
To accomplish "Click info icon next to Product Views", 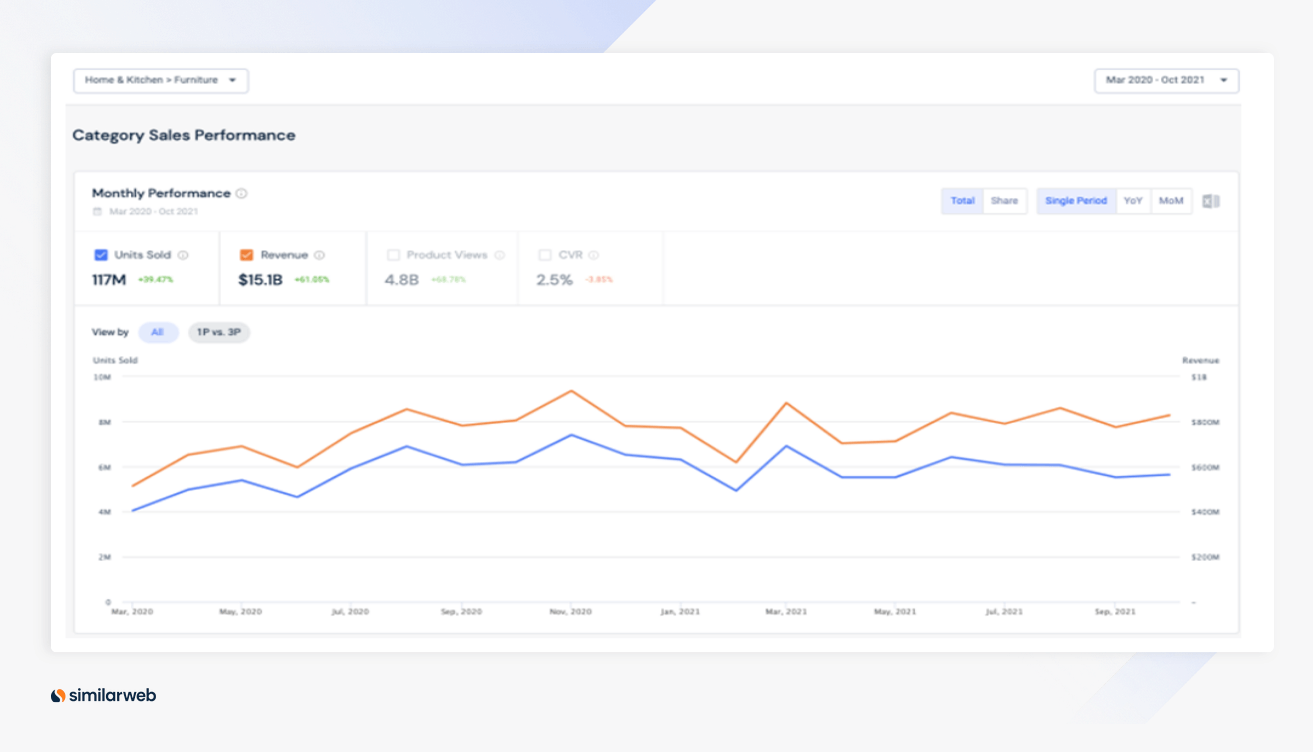I will point(499,255).
